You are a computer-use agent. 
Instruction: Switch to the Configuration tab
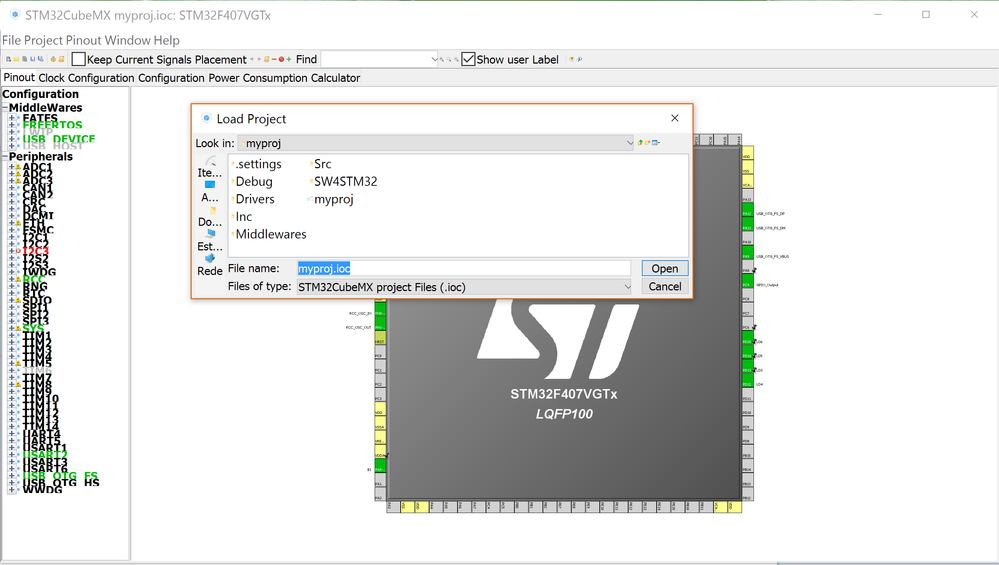171,78
